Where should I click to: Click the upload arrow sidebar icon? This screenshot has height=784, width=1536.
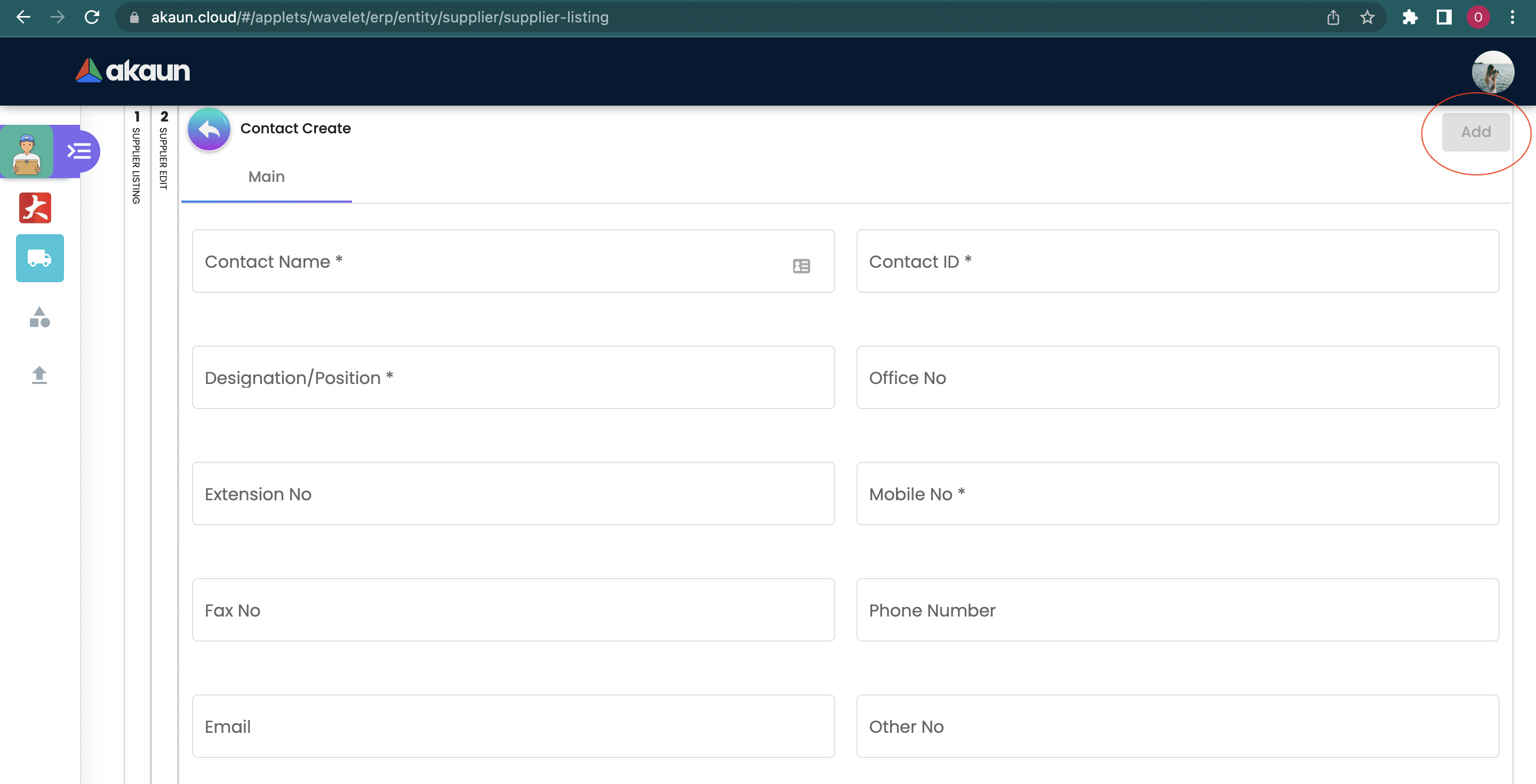pyautogui.click(x=39, y=375)
